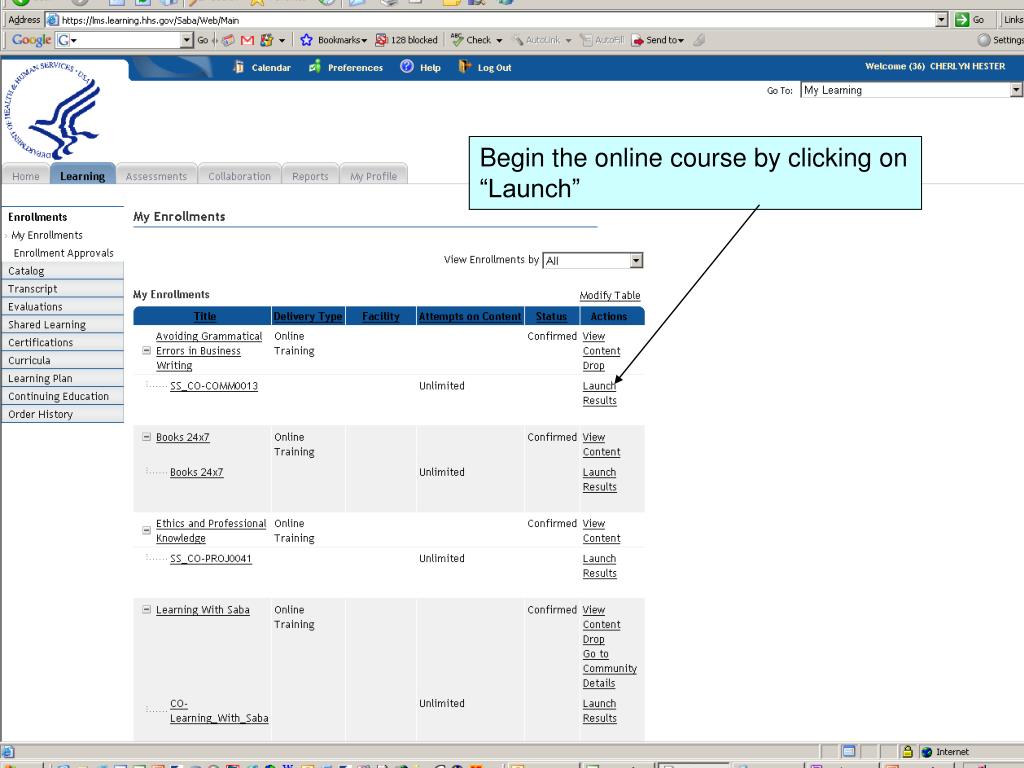The image size is (1024, 768).
Task: Switch to the My Profile tab
Action: pyautogui.click(x=373, y=176)
